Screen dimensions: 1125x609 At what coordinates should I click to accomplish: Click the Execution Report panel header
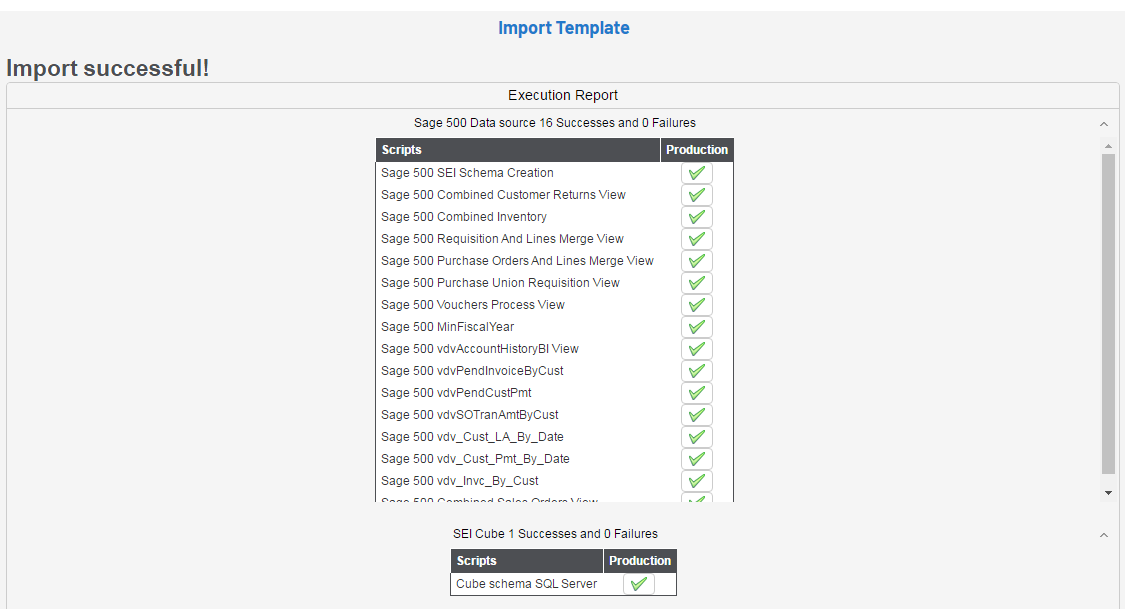point(562,96)
